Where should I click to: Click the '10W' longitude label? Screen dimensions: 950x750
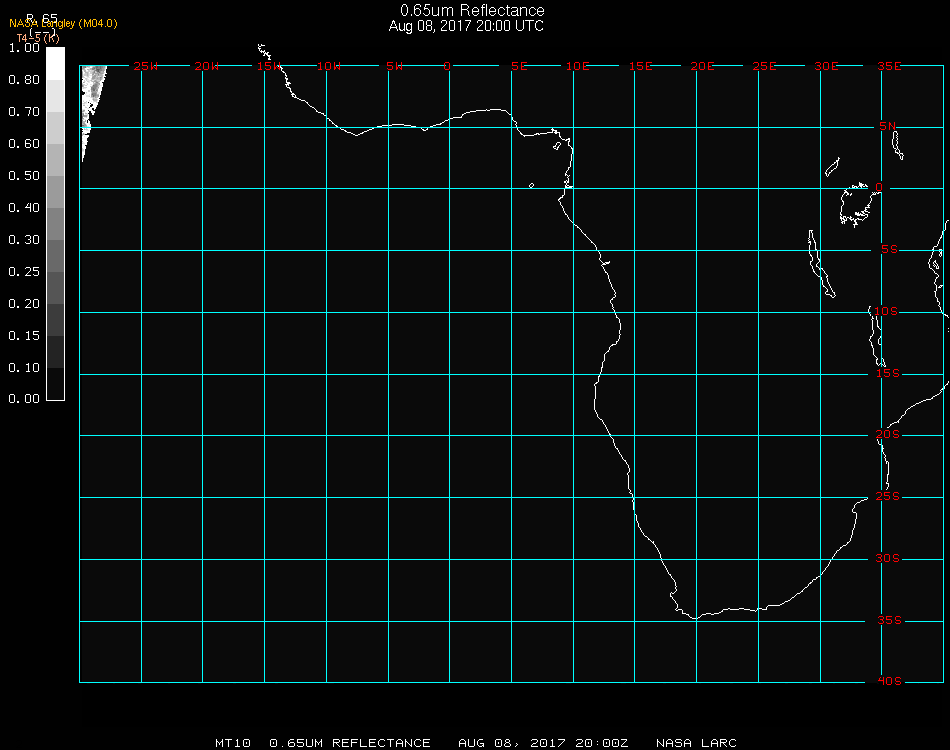(x=329, y=66)
